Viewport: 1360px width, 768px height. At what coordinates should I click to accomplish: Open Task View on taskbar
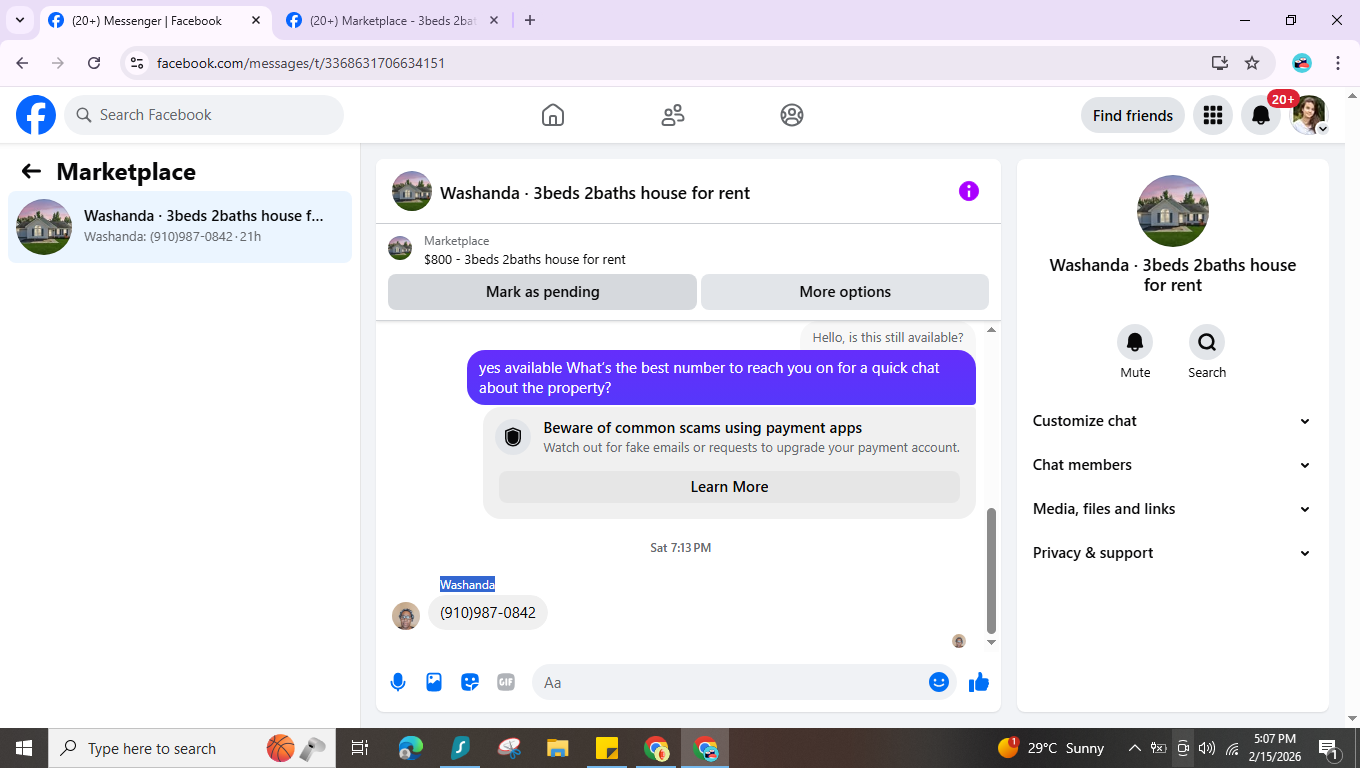coord(360,748)
